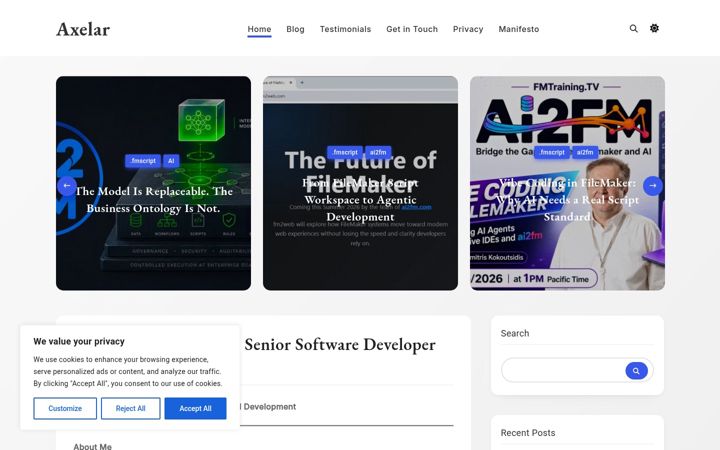This screenshot has width=720, height=450.
Task: Navigate to Get in Touch
Action: coord(412,29)
